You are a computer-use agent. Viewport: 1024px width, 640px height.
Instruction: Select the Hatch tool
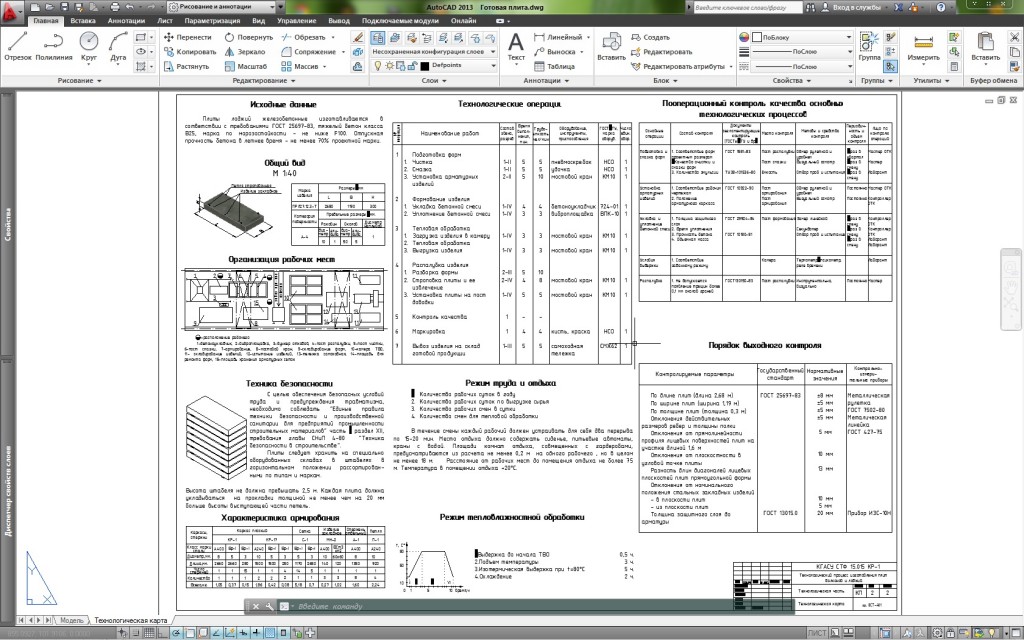140,66
